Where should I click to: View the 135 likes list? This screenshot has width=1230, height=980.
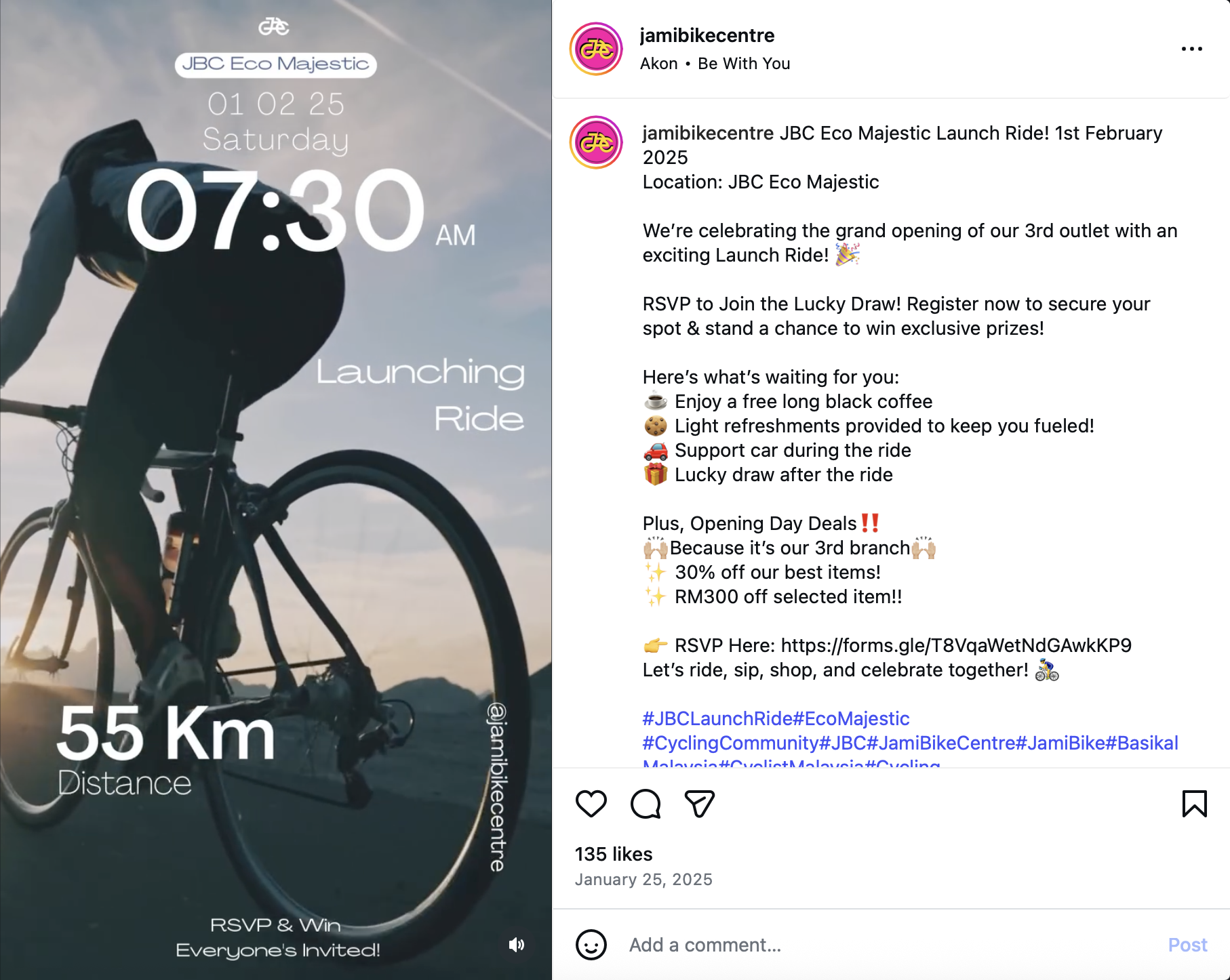click(614, 854)
